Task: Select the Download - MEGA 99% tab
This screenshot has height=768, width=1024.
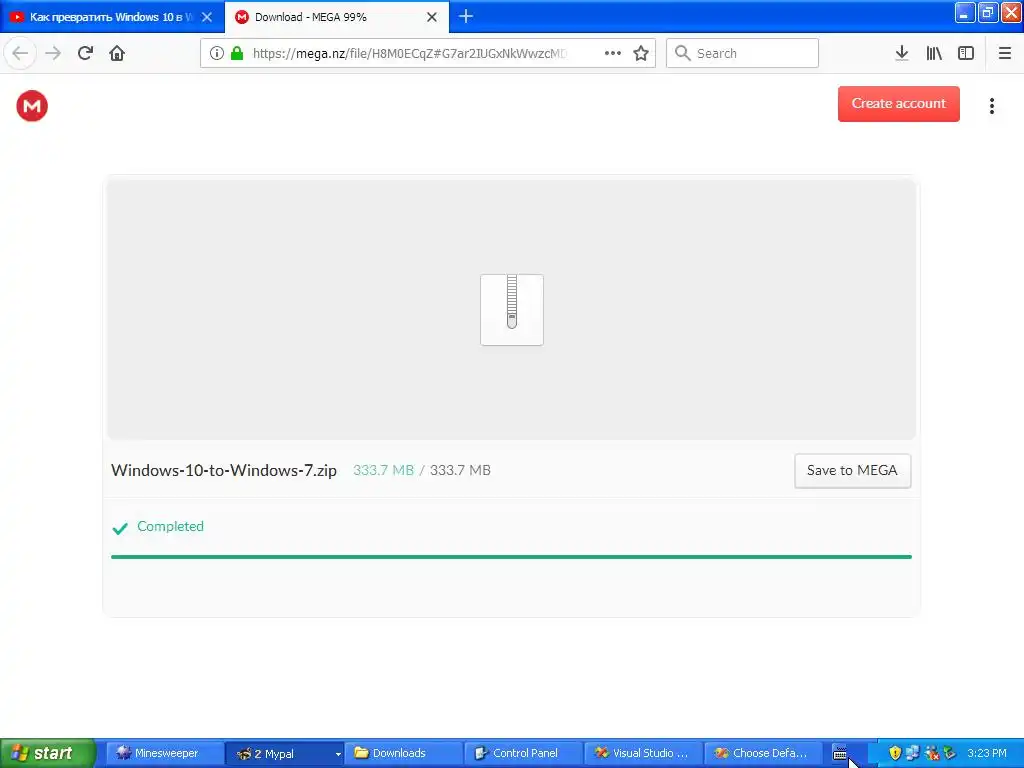Action: (337, 17)
